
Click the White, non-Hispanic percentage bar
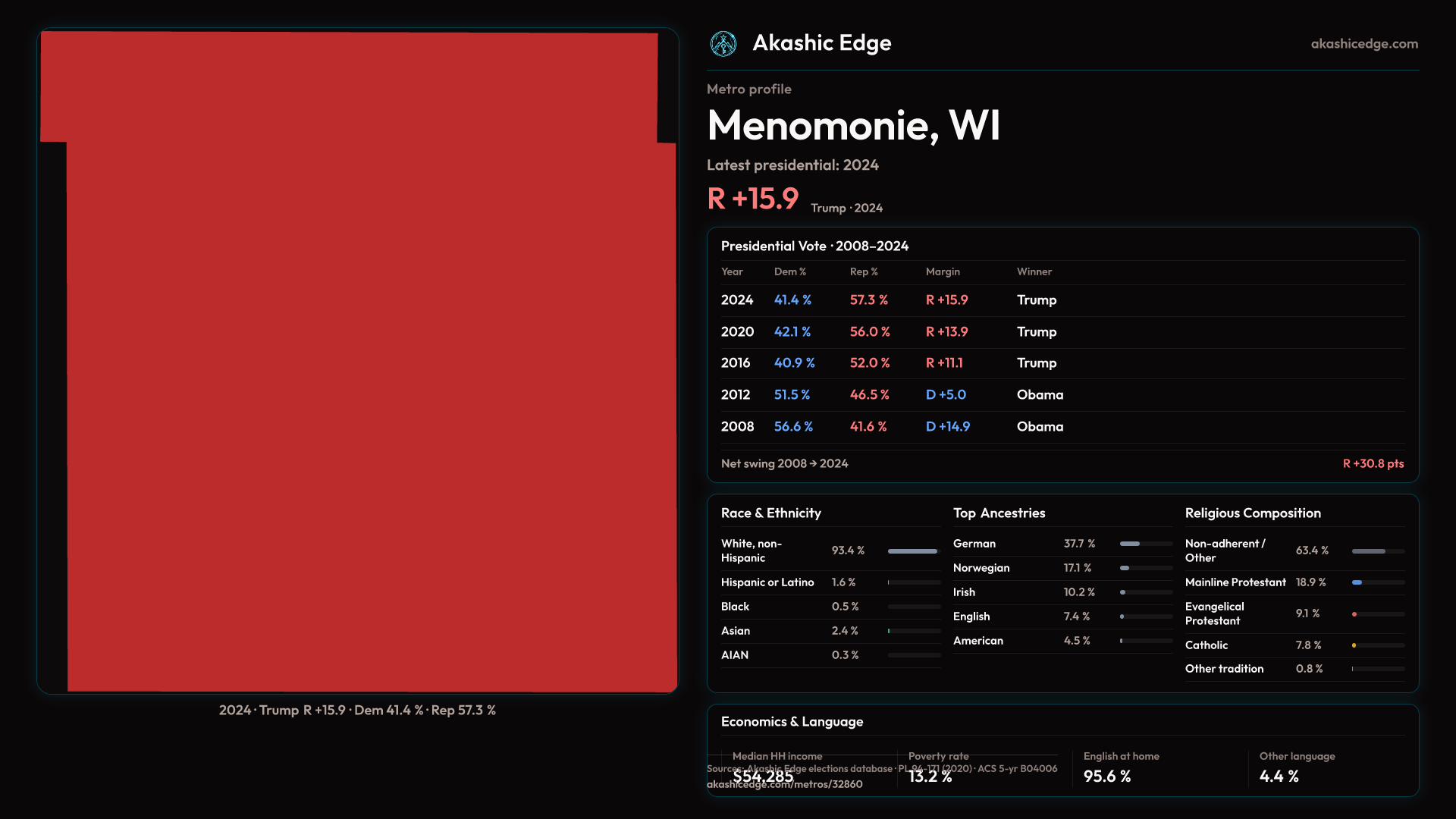[x=913, y=551]
